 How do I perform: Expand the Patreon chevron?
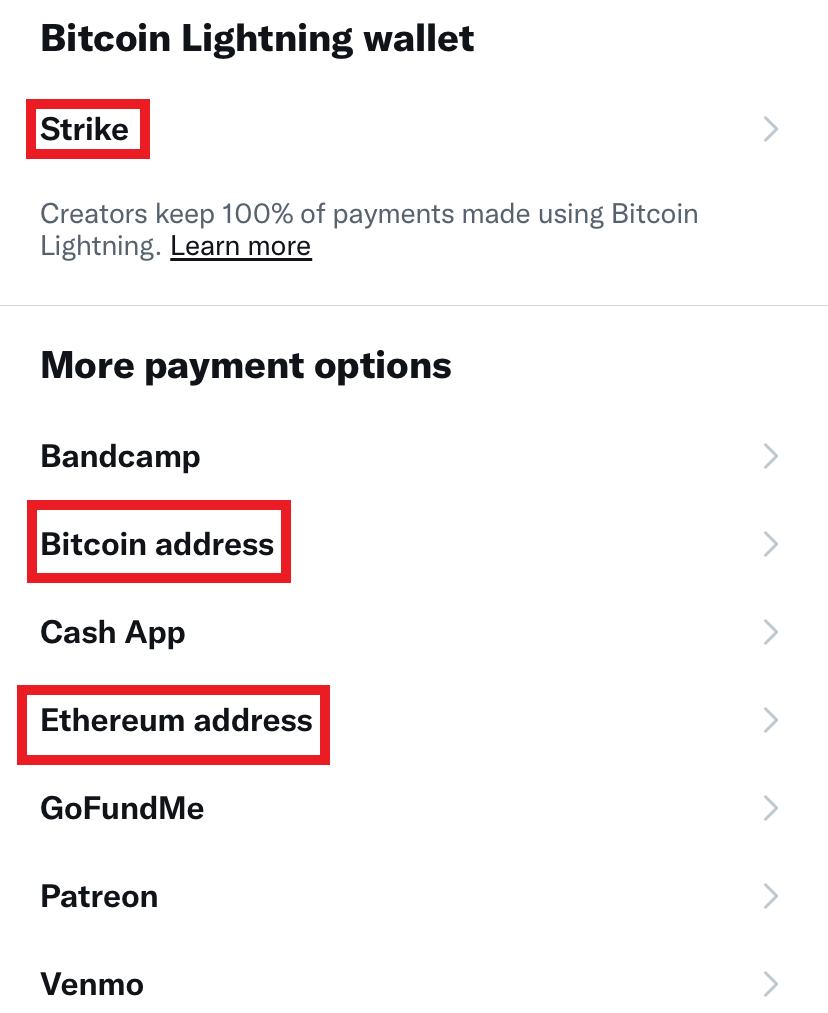pyautogui.click(x=770, y=896)
